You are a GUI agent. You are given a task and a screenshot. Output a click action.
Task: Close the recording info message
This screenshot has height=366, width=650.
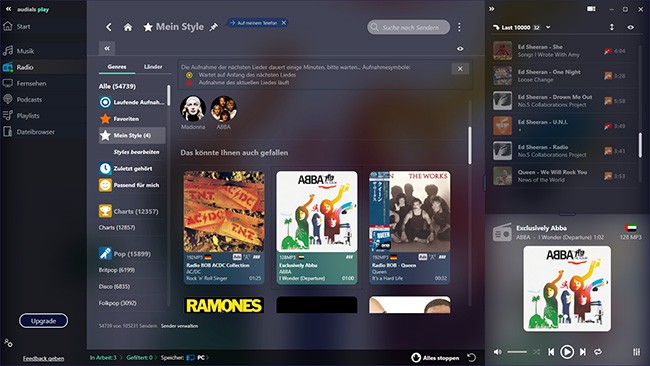[x=460, y=69]
